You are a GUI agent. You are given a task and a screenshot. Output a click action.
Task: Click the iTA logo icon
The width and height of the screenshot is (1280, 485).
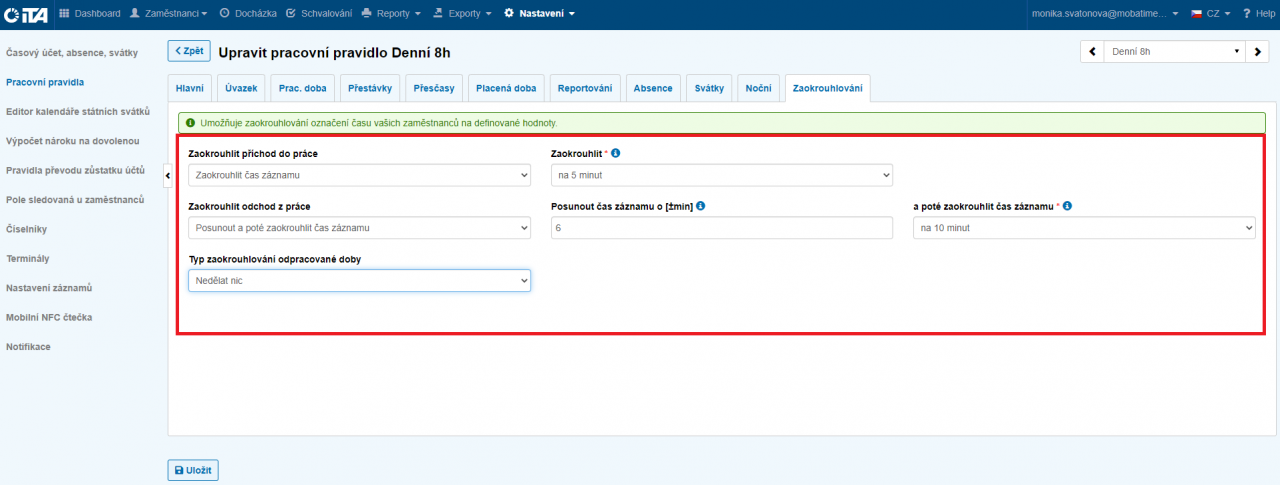pos(25,14)
